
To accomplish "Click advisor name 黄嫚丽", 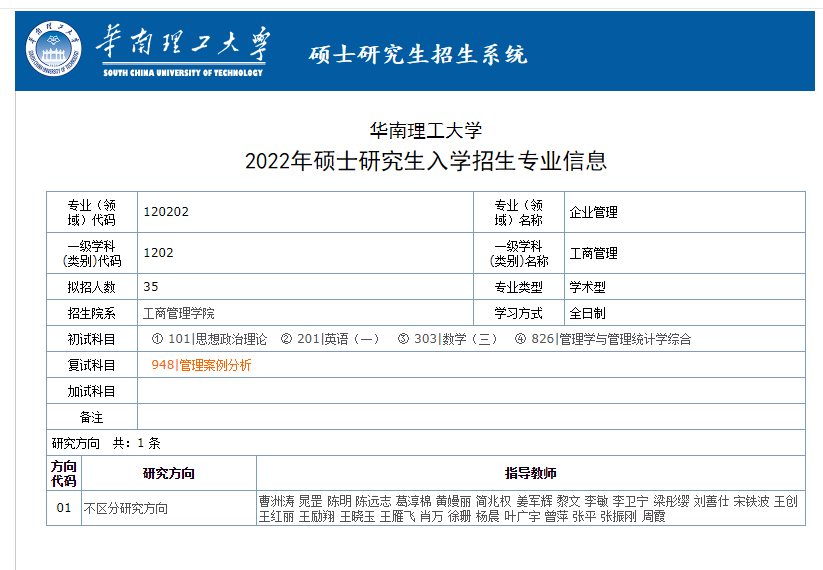I will tap(453, 501).
